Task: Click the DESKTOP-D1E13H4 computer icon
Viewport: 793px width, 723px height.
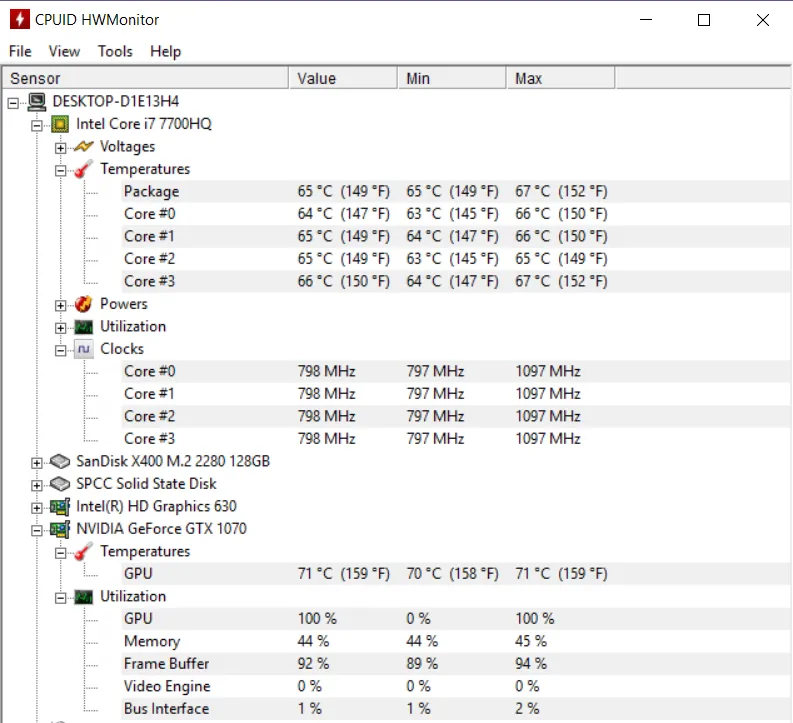Action: pyautogui.click(x=36, y=102)
